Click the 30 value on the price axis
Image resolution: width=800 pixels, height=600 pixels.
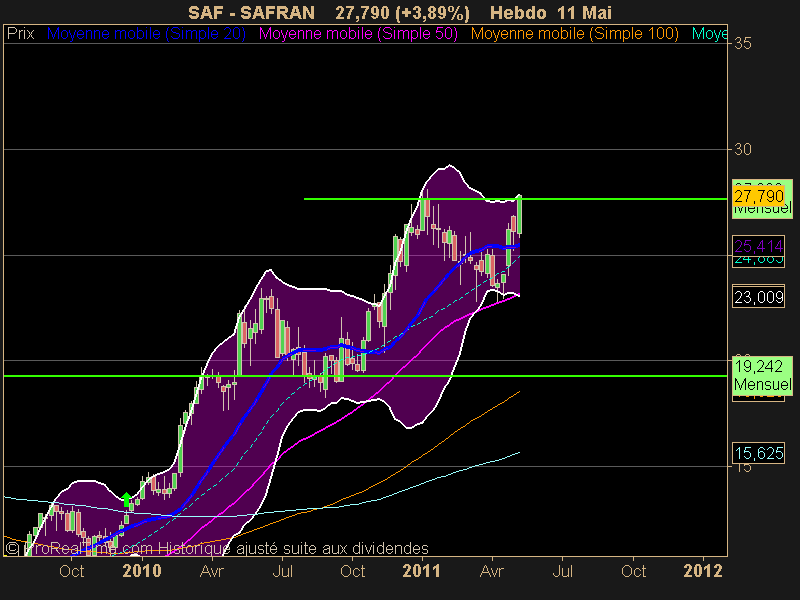point(743,149)
